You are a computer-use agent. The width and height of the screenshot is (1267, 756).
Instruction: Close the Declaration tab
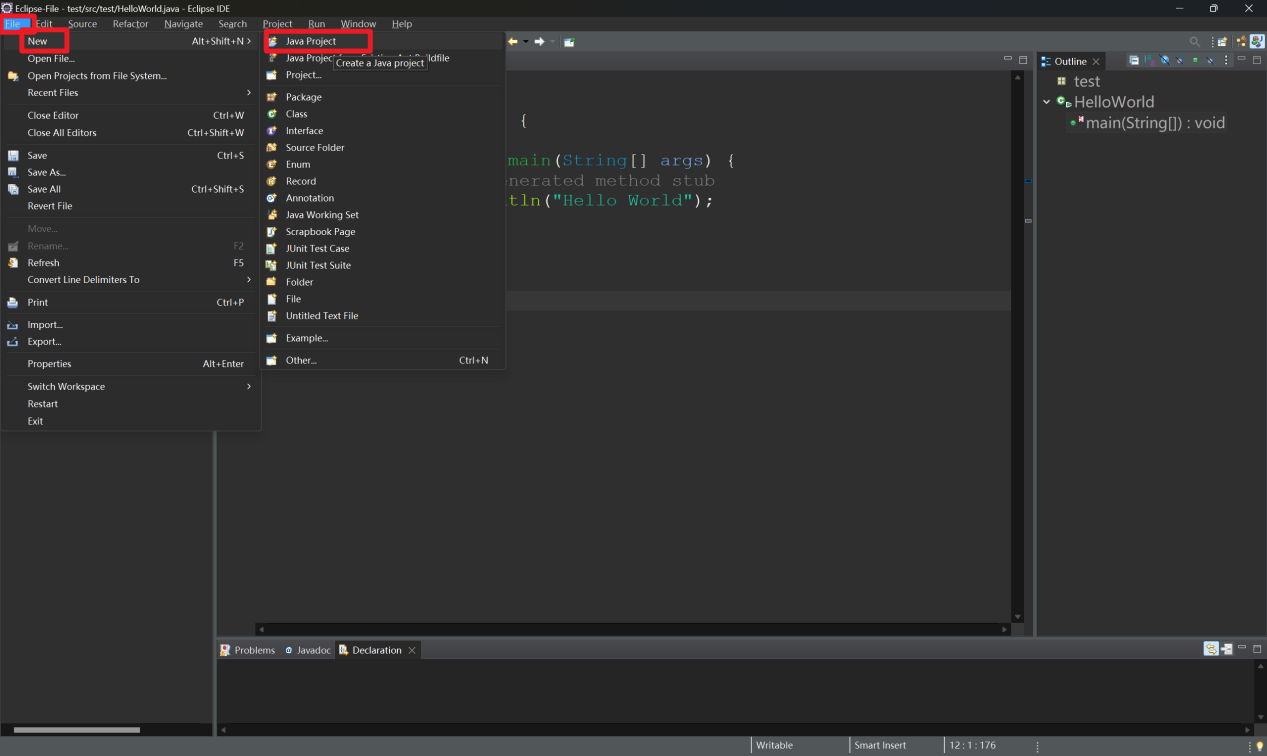click(x=412, y=650)
